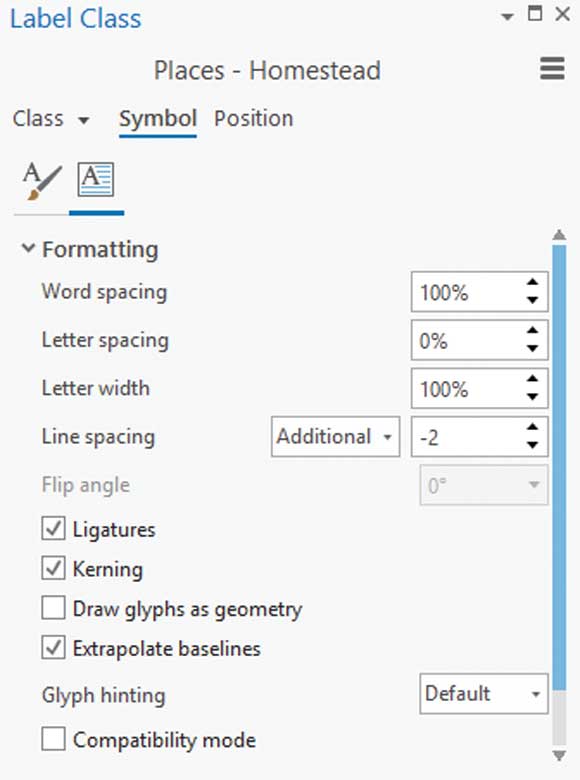Enable Draw glyphs as geometry
The width and height of the screenshot is (580, 780).
pyautogui.click(x=53, y=608)
